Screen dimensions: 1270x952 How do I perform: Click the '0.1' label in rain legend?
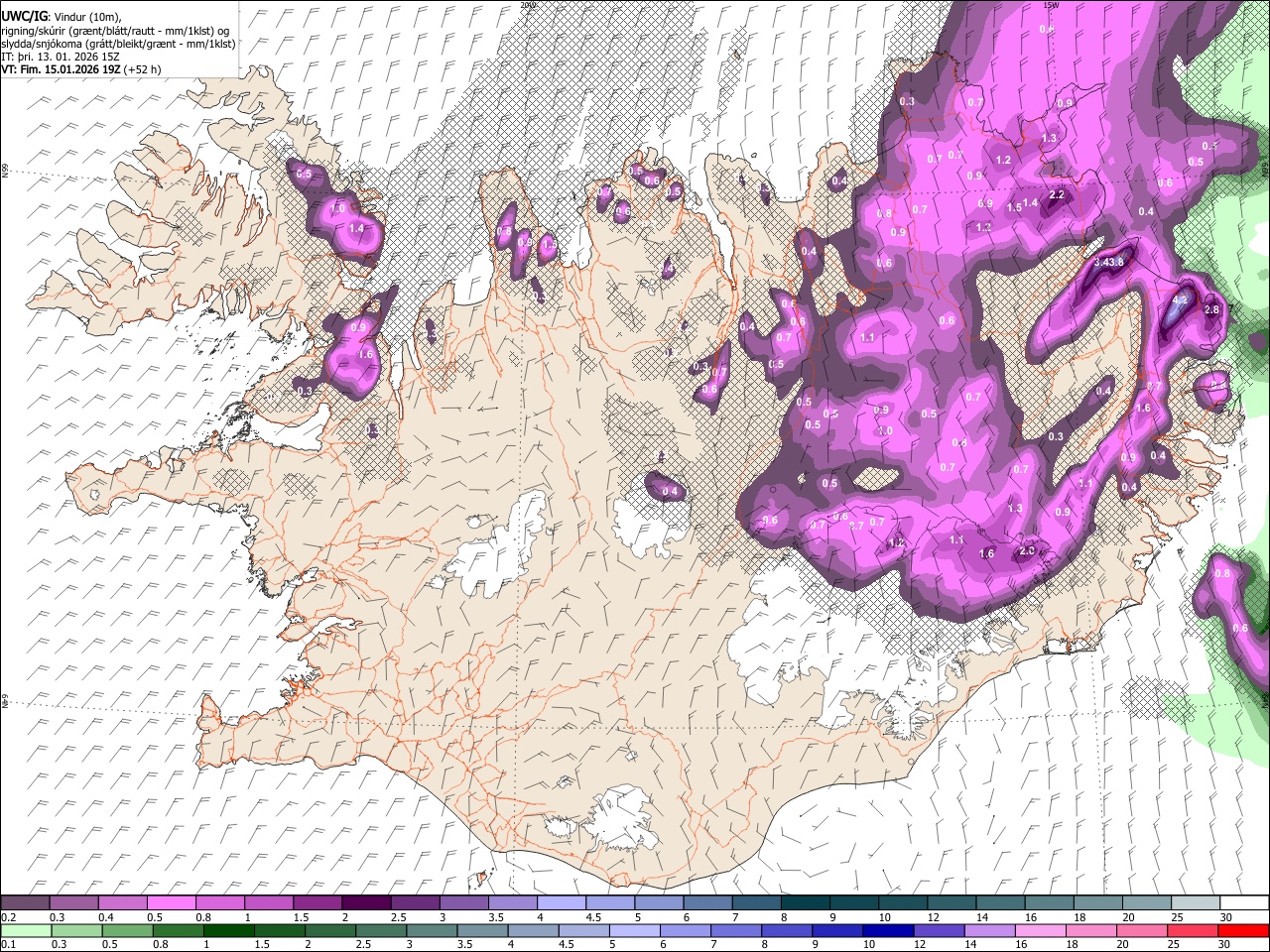8,944
